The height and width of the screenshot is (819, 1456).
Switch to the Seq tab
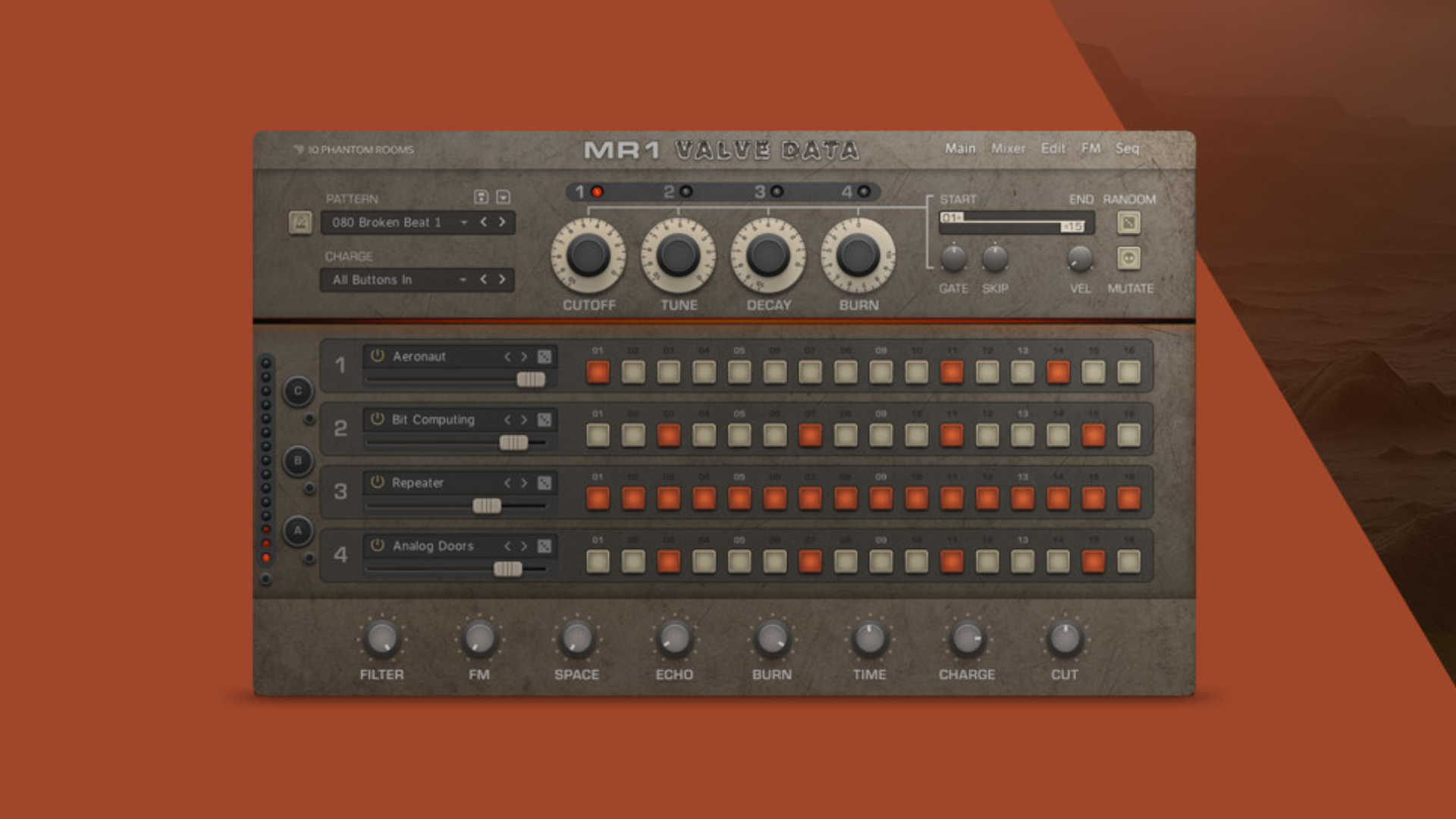(x=1127, y=149)
